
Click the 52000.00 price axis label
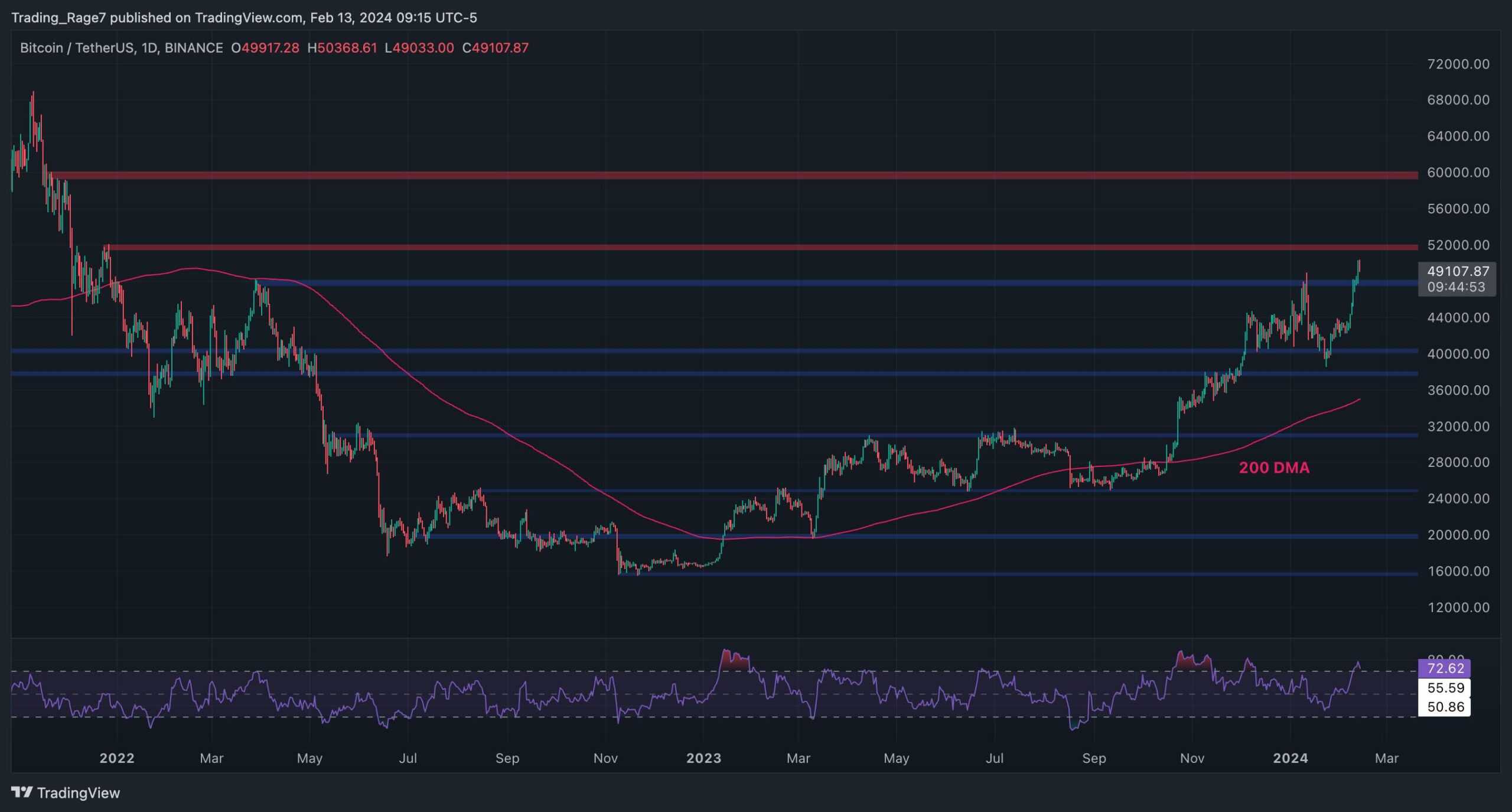[1458, 245]
